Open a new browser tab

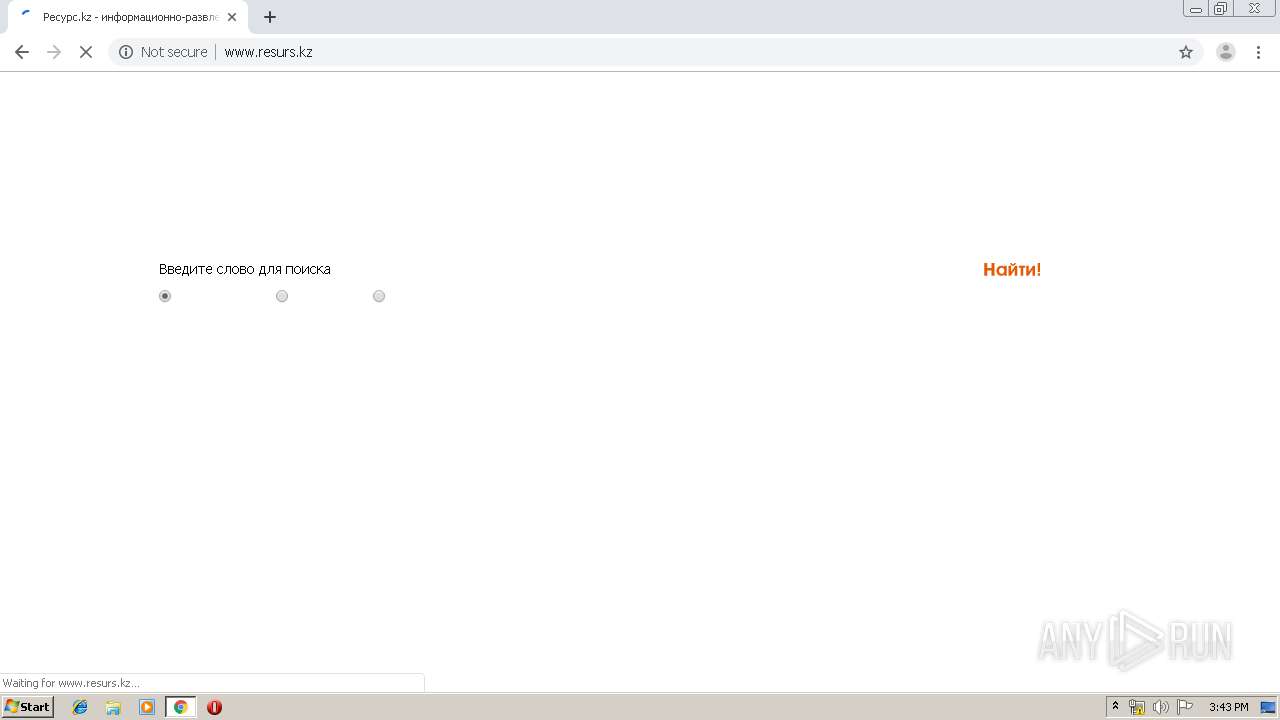pyautogui.click(x=270, y=17)
